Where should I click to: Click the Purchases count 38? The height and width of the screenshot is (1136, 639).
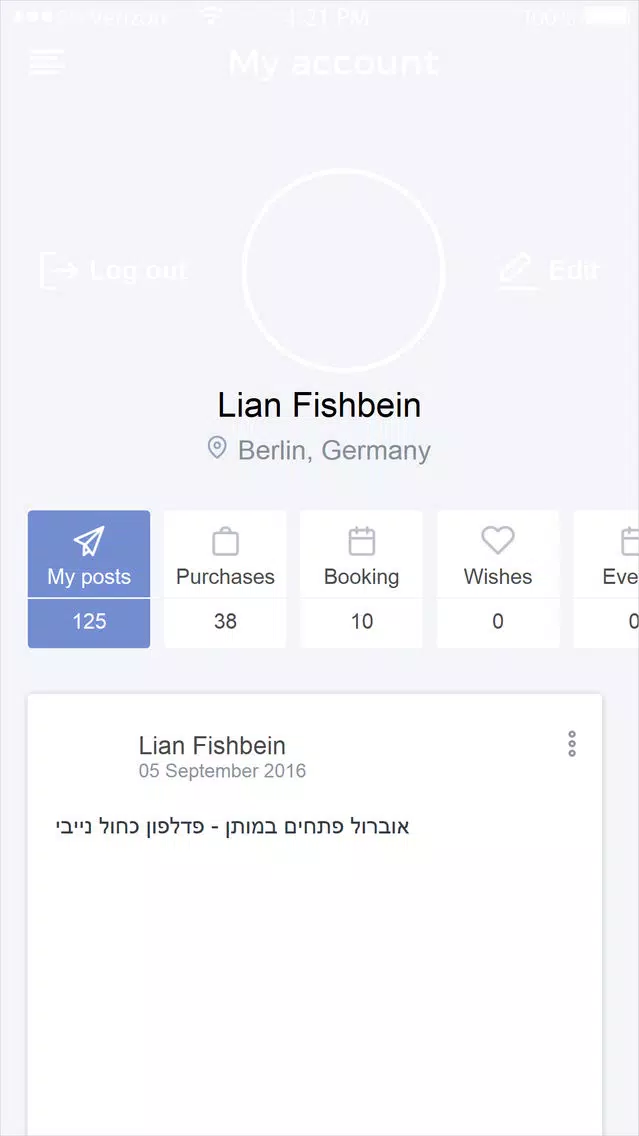[225, 622]
